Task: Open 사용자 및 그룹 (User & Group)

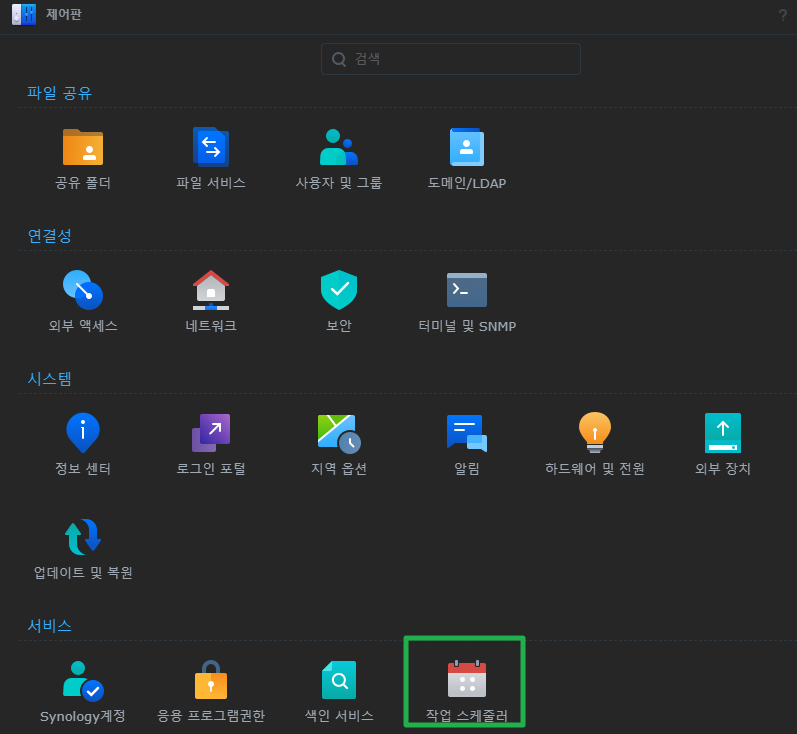Action: coord(339,147)
